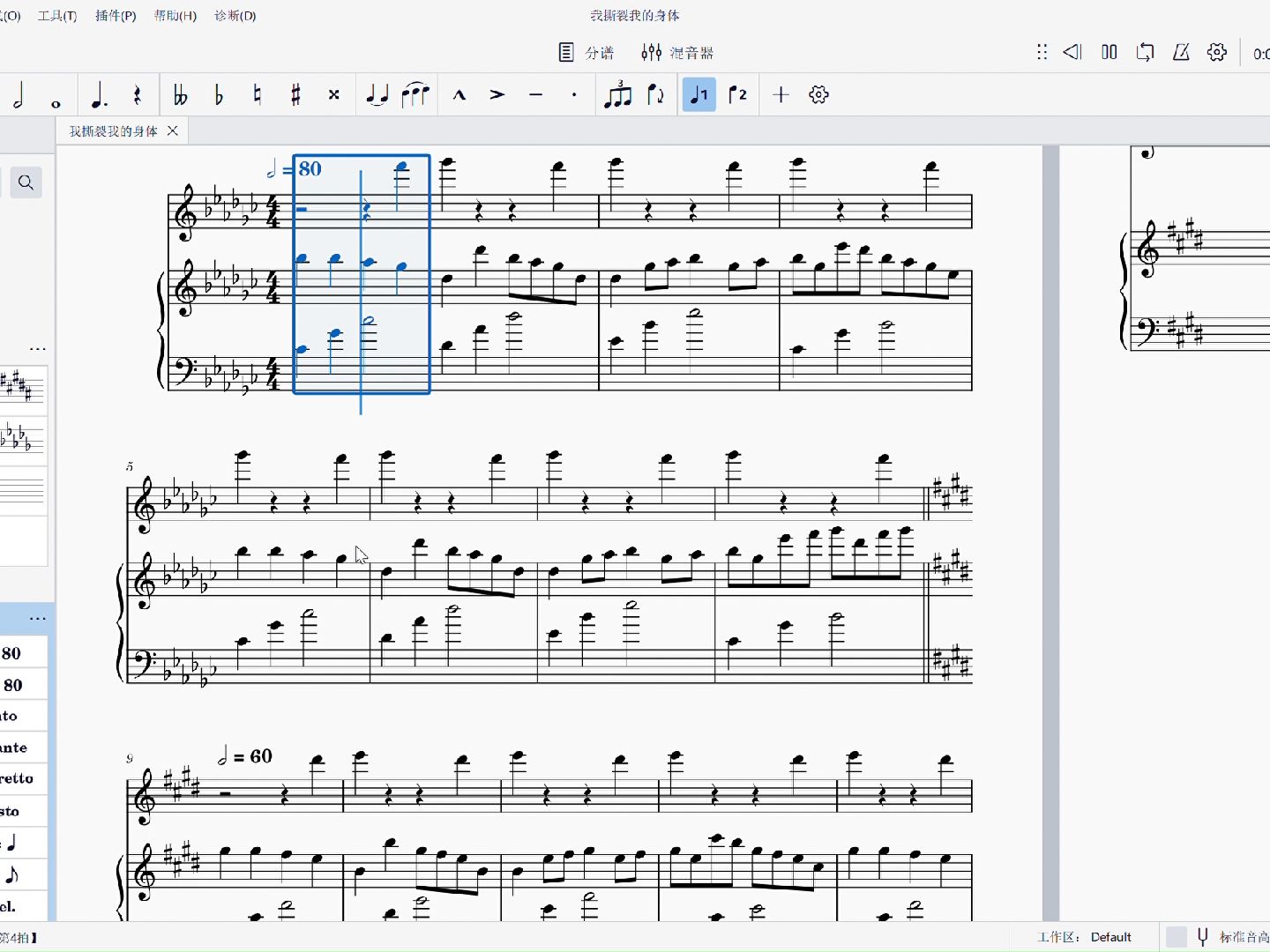
Task: Apply the flat accidental
Action: (219, 95)
